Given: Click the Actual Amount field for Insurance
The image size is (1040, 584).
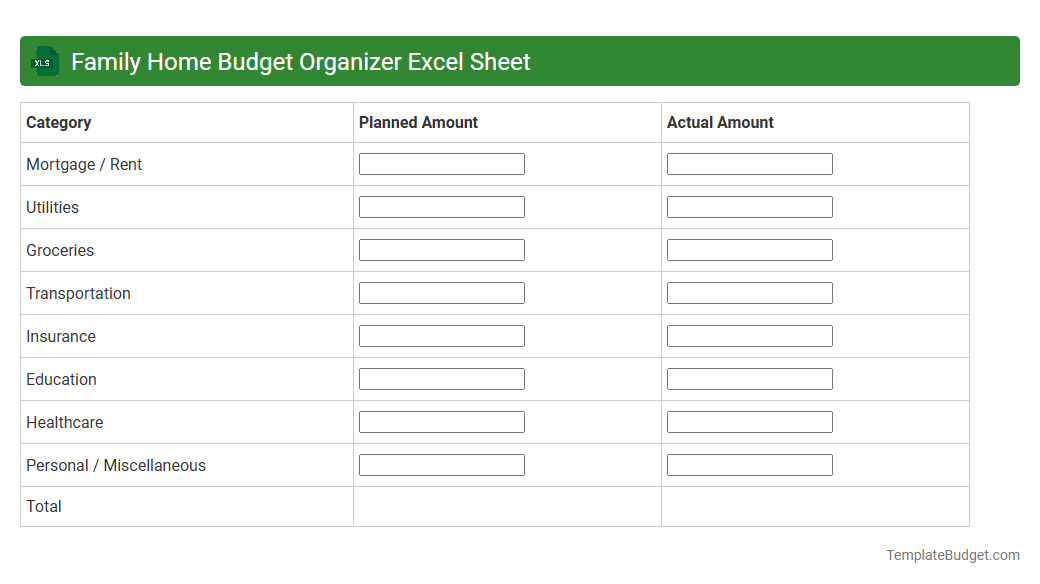Looking at the screenshot, I should (749, 335).
